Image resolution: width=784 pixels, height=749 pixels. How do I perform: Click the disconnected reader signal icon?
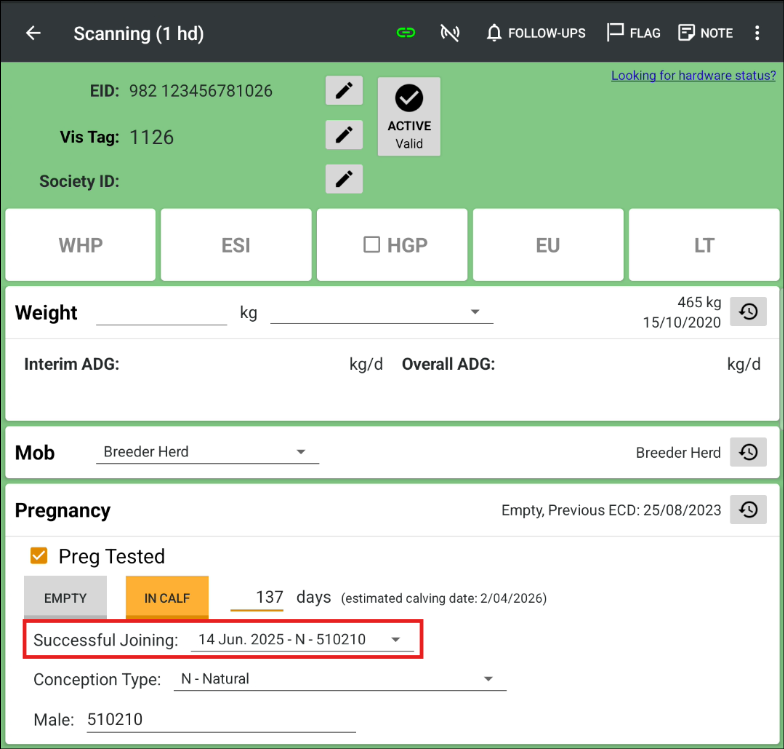coord(450,33)
